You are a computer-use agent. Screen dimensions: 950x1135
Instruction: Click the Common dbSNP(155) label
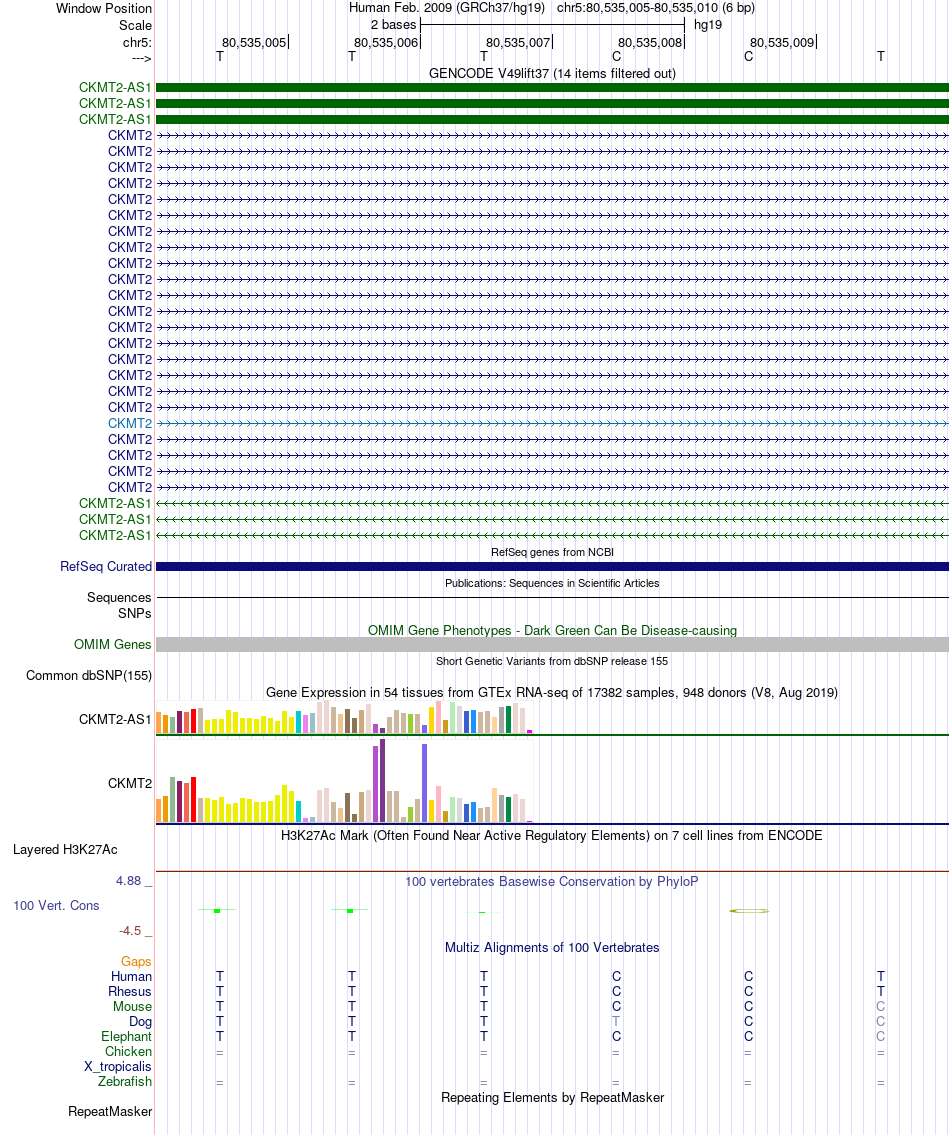tap(89, 675)
